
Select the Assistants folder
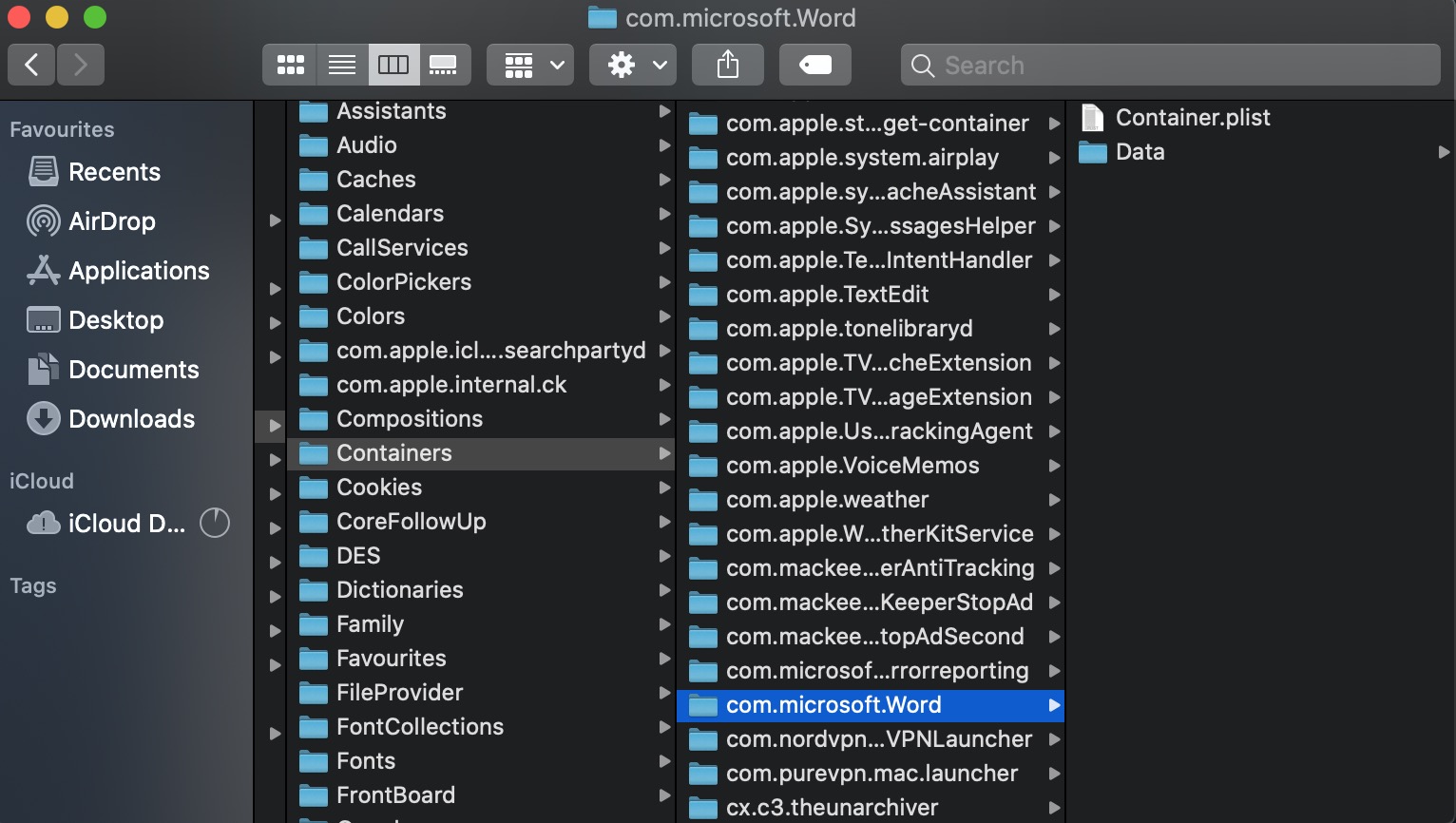coord(481,111)
